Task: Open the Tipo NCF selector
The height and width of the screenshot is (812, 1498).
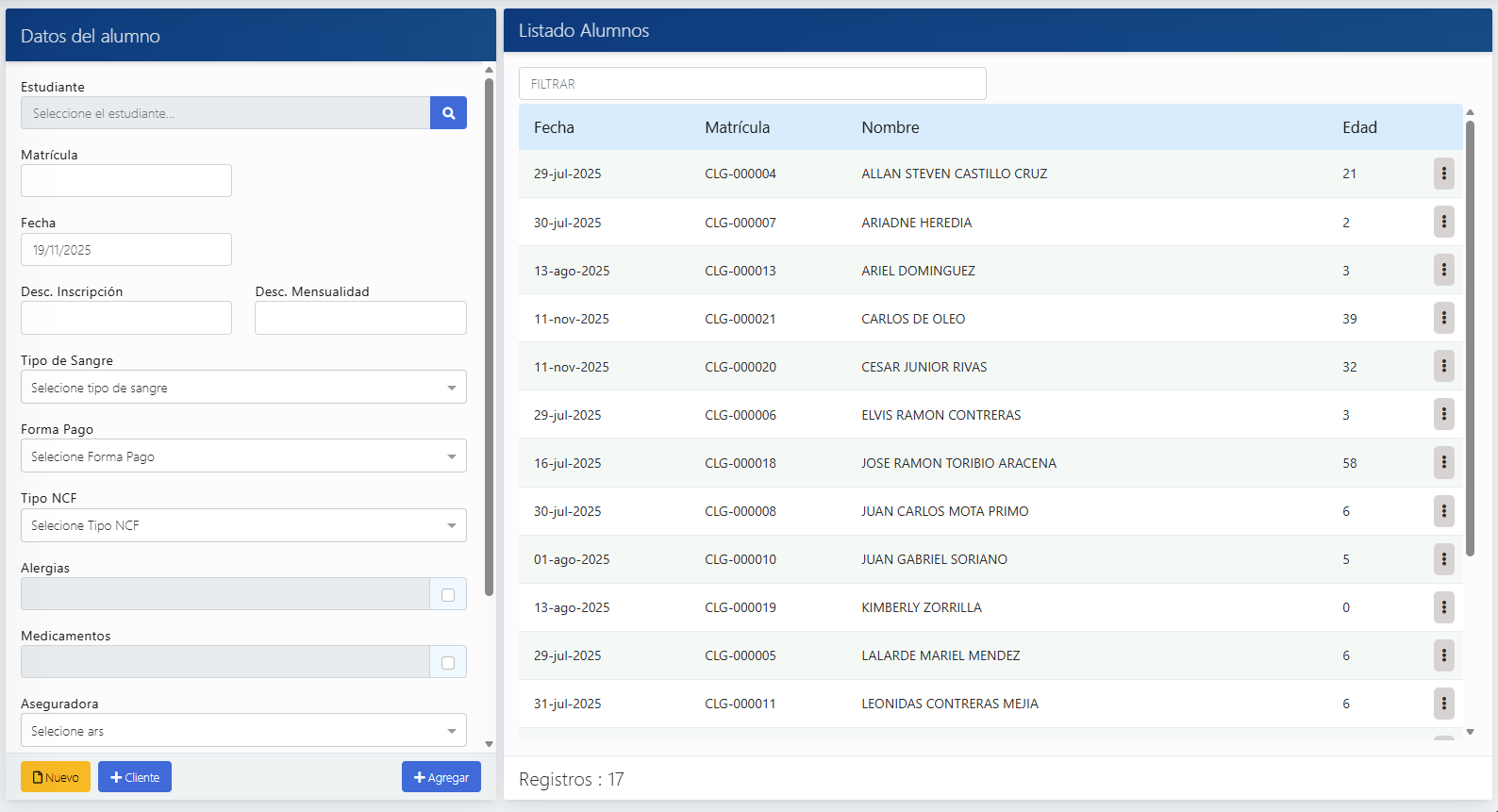Action: point(243,525)
